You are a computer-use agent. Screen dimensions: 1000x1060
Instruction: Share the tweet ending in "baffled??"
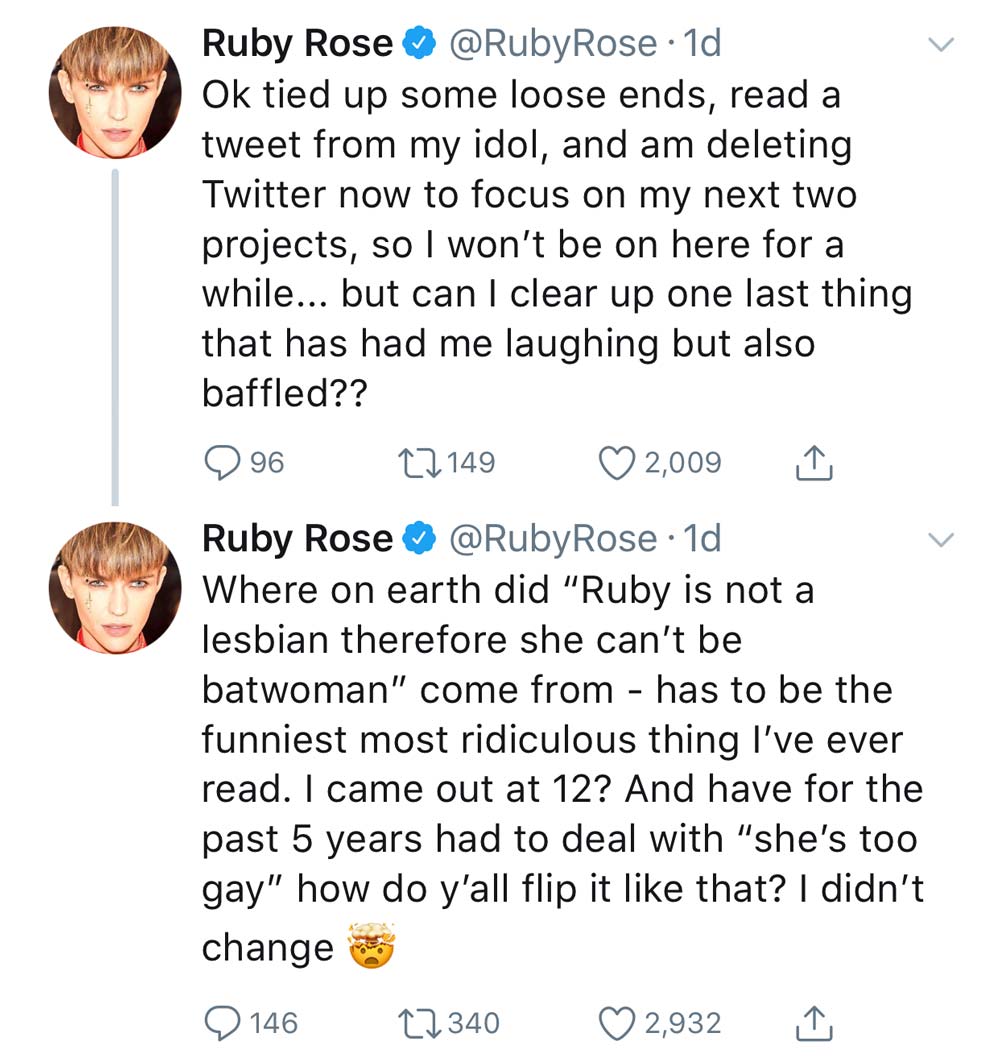click(x=813, y=462)
